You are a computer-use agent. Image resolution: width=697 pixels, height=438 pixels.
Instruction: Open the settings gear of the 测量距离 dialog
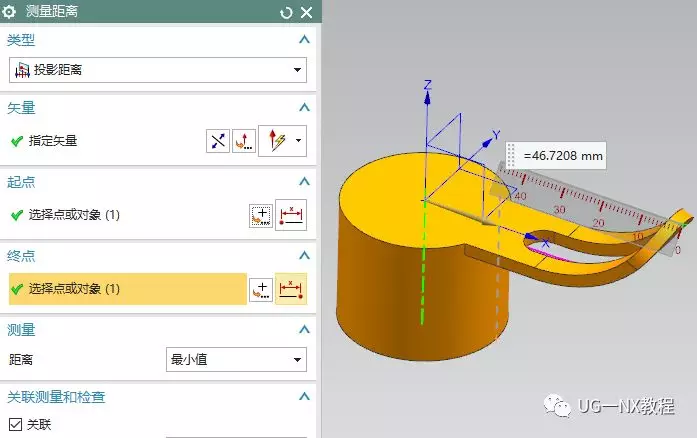[12, 12]
